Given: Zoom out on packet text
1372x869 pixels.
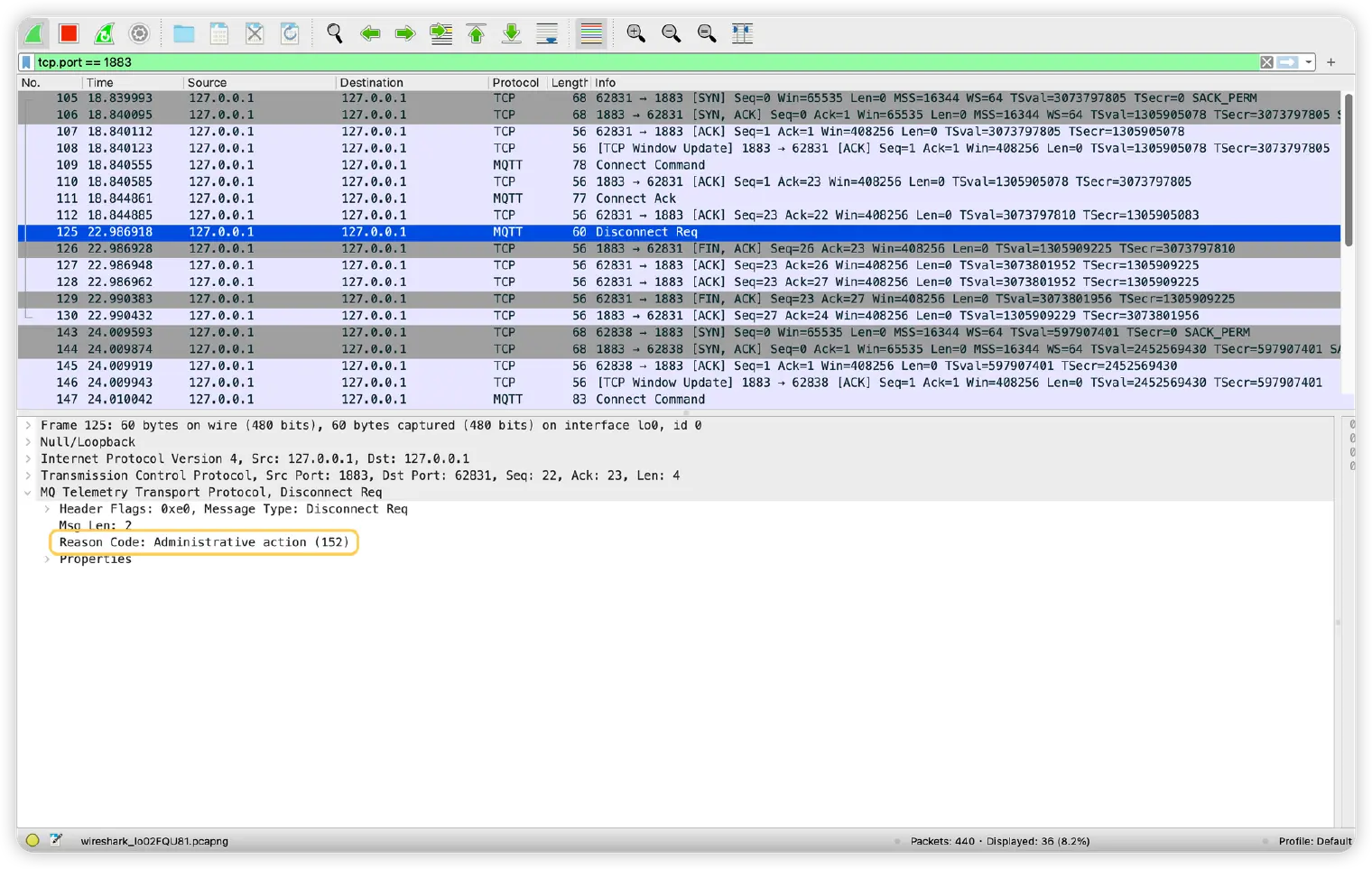Looking at the screenshot, I should (x=672, y=33).
